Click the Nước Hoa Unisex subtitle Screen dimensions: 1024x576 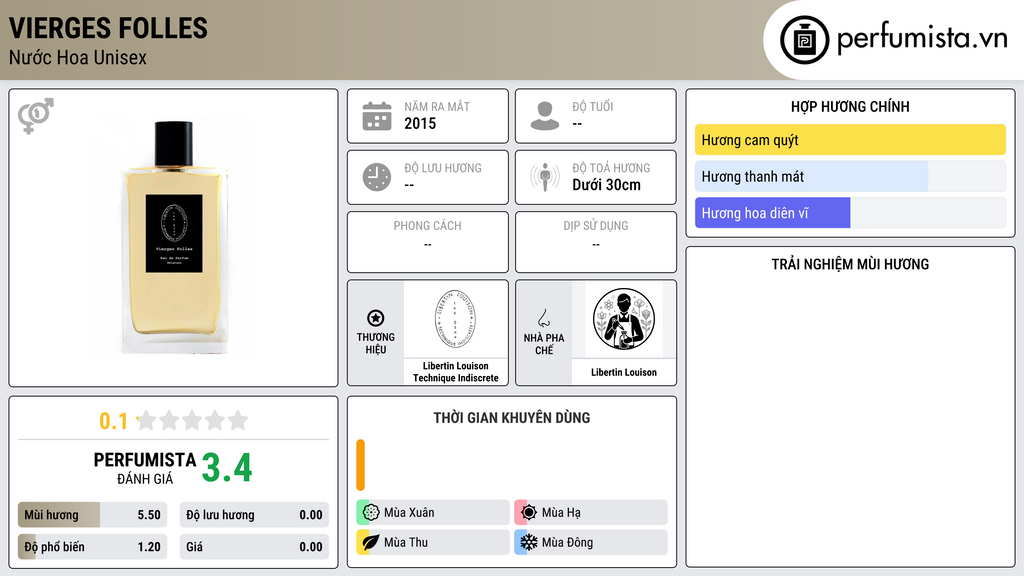(x=78, y=58)
